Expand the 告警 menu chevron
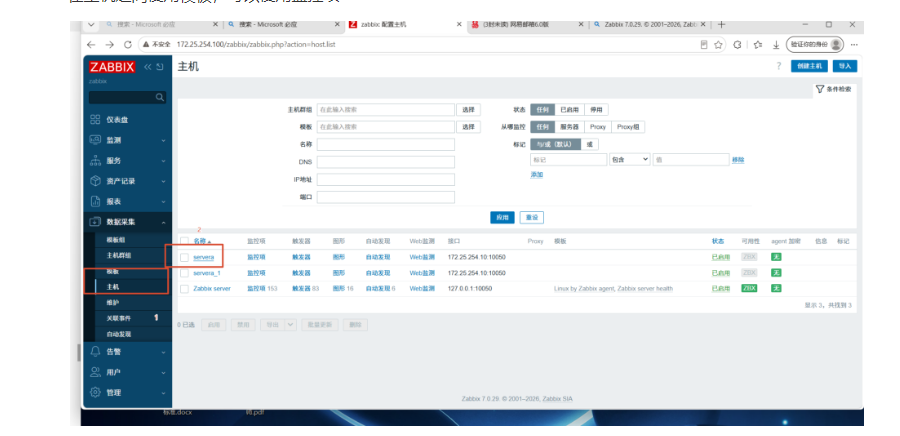 click(x=164, y=351)
